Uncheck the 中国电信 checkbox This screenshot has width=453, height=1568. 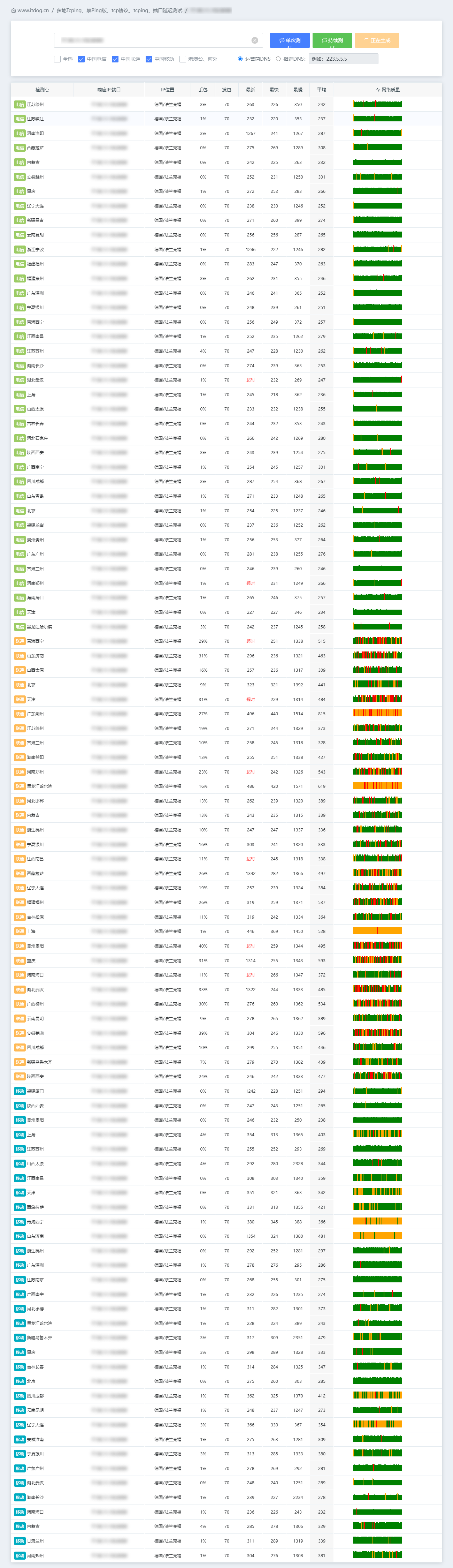[x=82, y=59]
